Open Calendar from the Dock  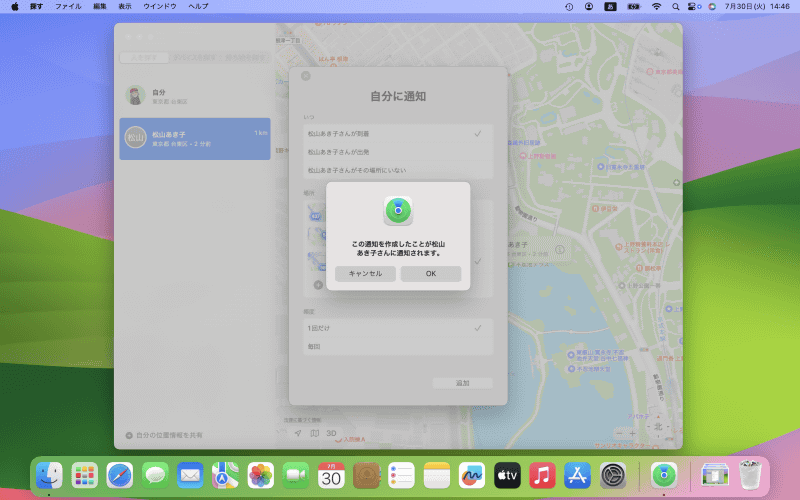331,476
